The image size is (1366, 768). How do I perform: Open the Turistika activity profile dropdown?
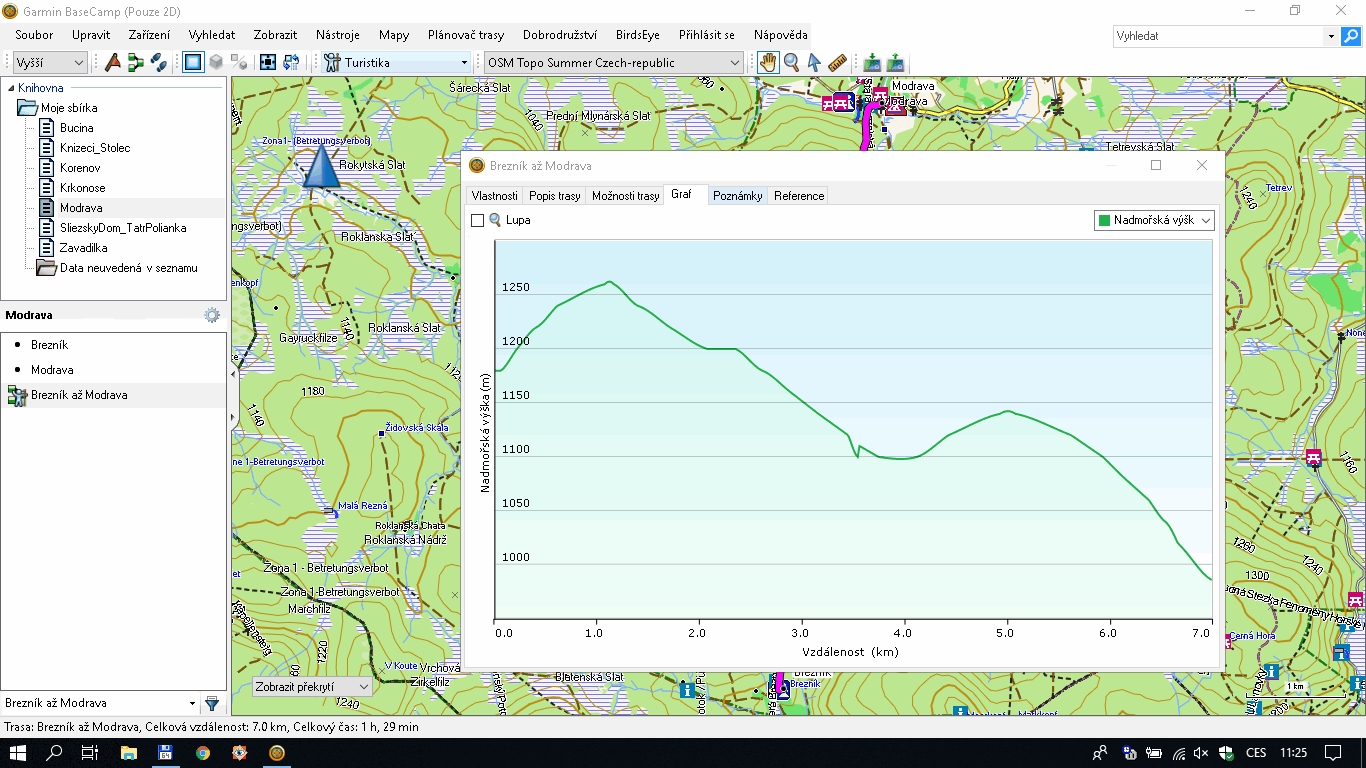(x=463, y=63)
